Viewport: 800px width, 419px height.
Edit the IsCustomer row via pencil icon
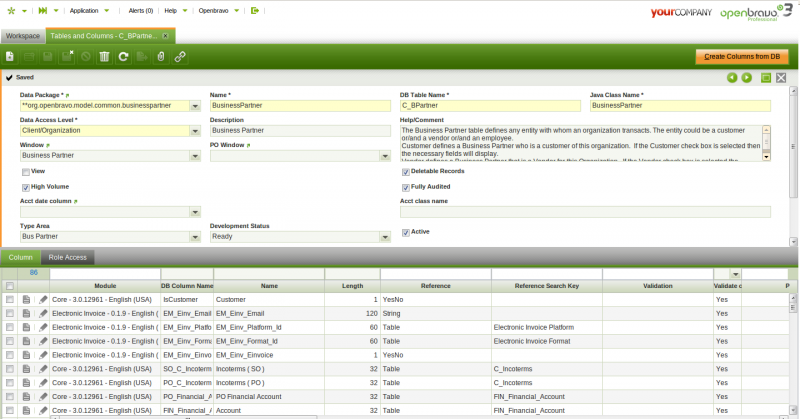pos(43,299)
